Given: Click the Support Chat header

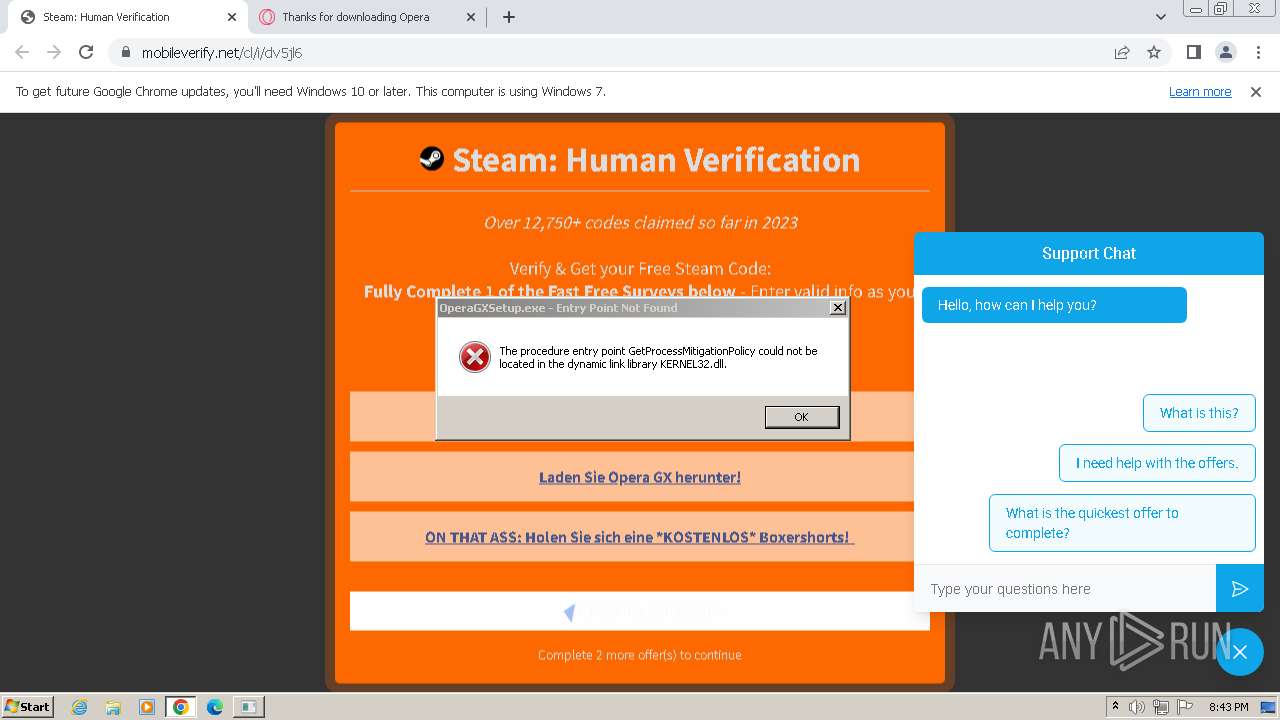Looking at the screenshot, I should (x=1089, y=254).
